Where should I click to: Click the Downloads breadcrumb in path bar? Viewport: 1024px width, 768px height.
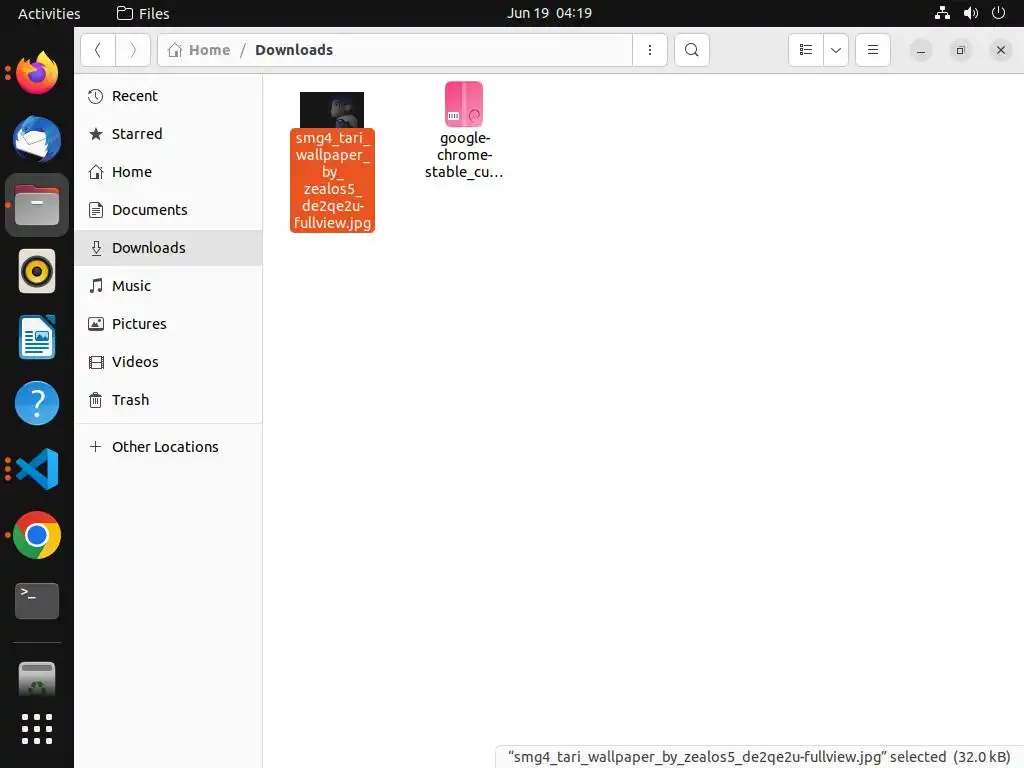click(294, 50)
